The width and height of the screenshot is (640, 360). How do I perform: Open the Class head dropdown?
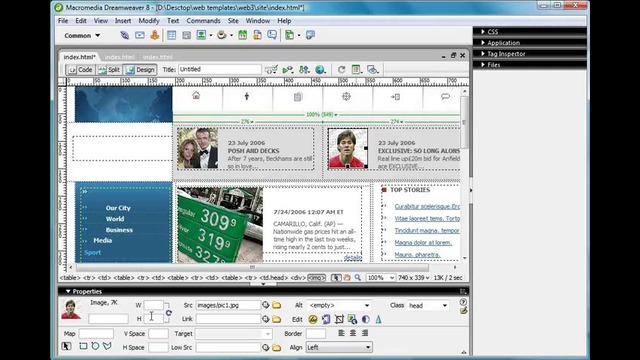tap(444, 306)
